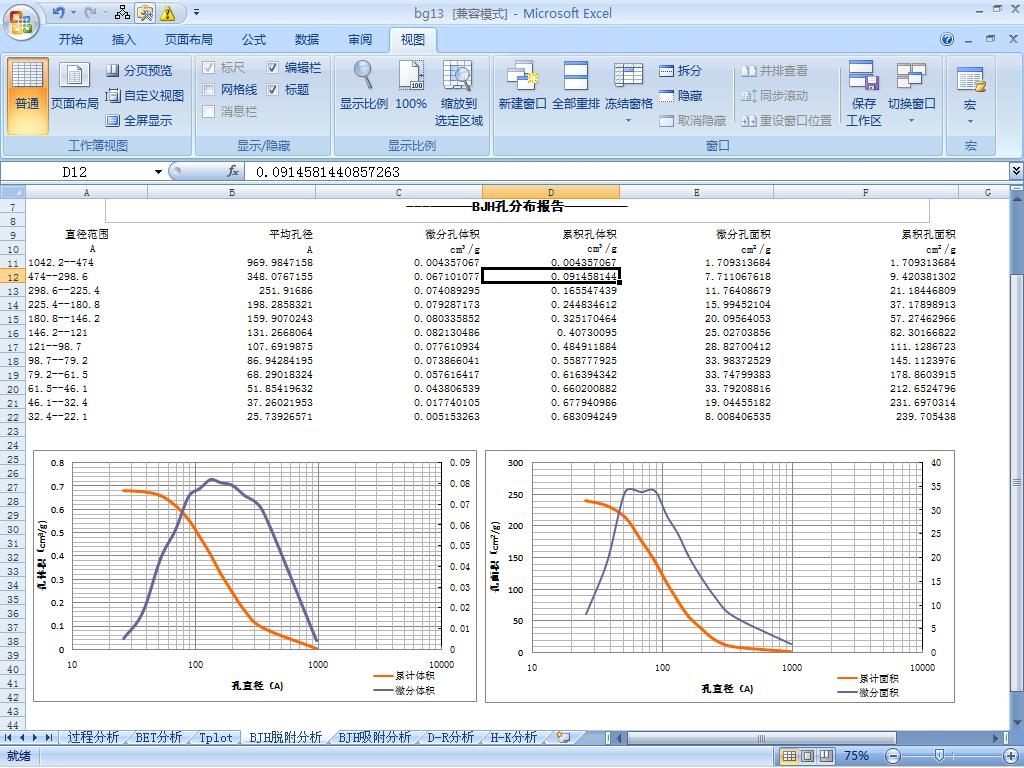Click the formula bar input field
This screenshot has width=1024, height=768.
coord(620,172)
